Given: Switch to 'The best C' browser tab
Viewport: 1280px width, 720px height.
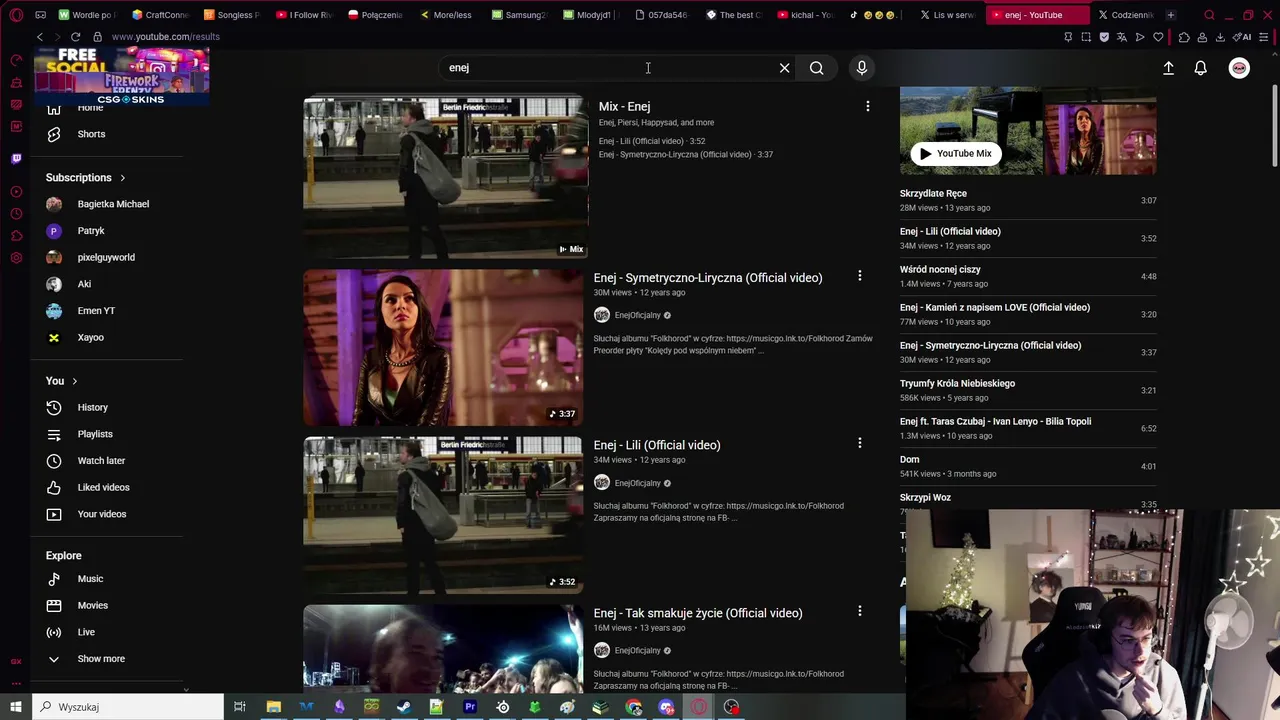Looking at the screenshot, I should pos(735,15).
